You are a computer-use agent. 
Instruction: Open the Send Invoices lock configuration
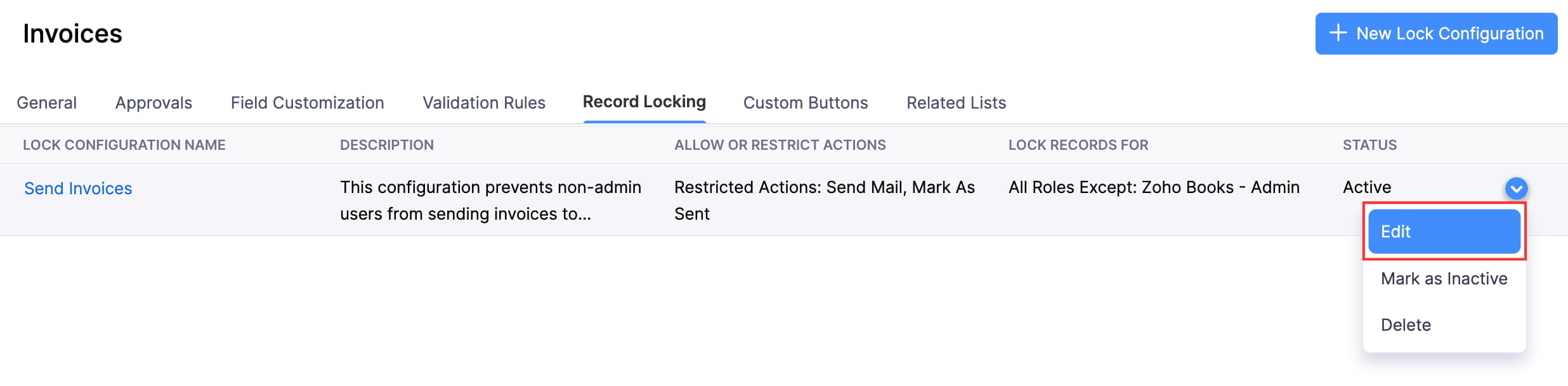[x=78, y=188]
